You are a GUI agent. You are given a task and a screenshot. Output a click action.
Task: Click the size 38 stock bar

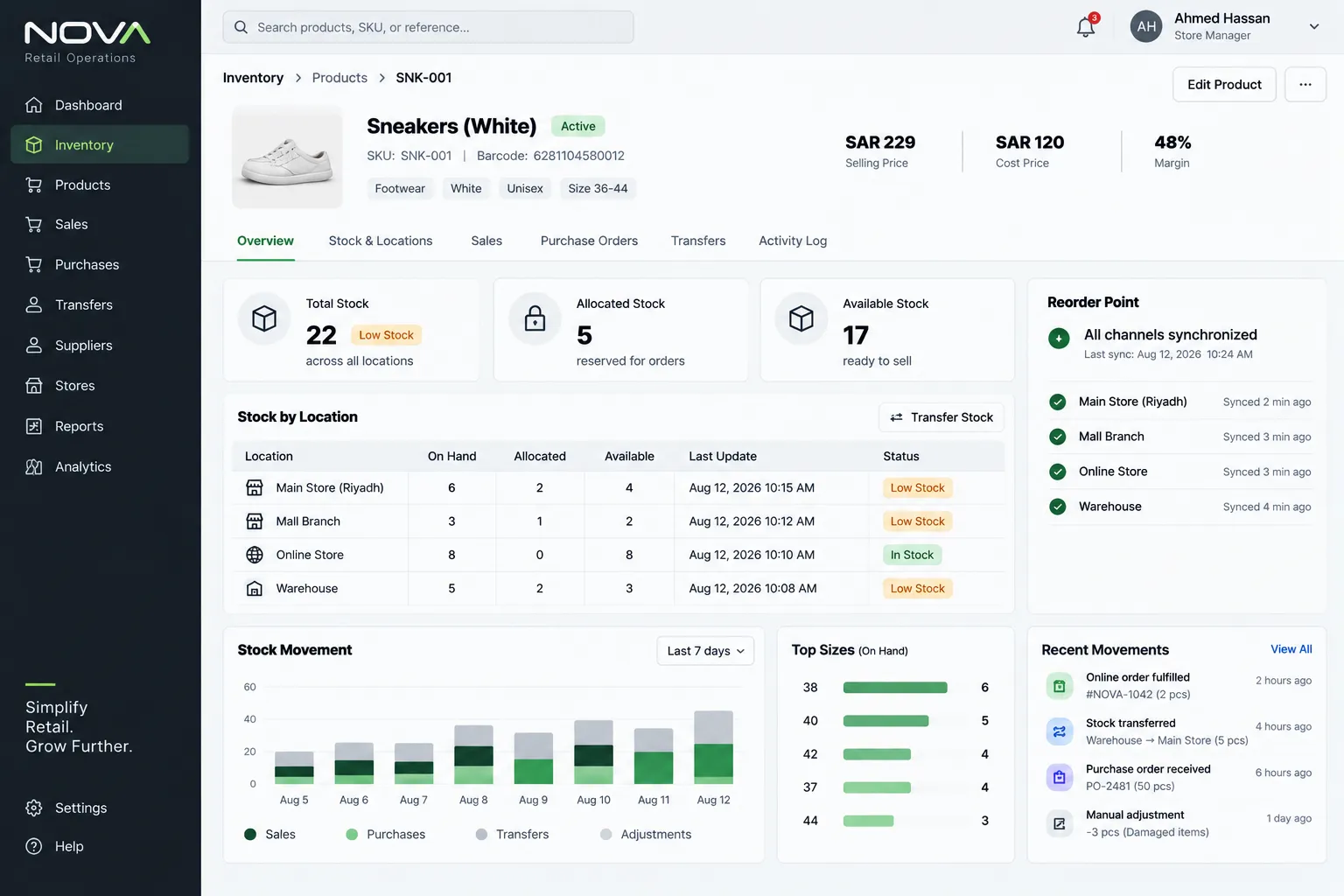pyautogui.click(x=895, y=688)
